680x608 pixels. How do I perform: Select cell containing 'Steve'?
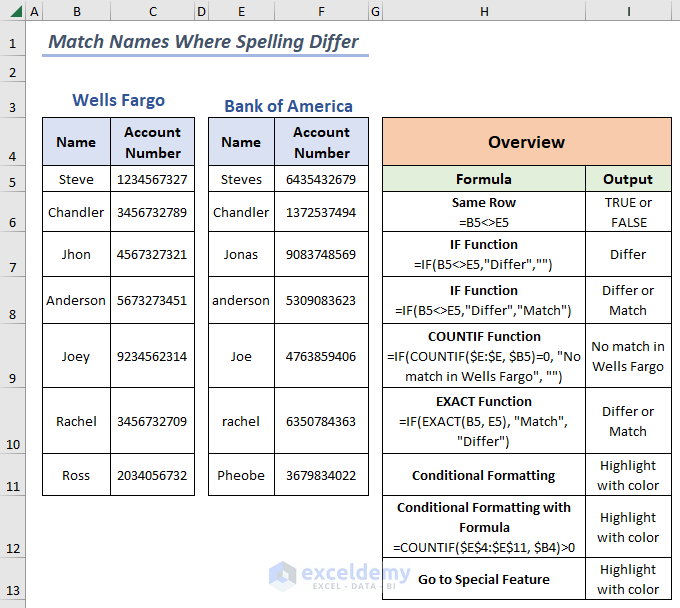(x=76, y=179)
